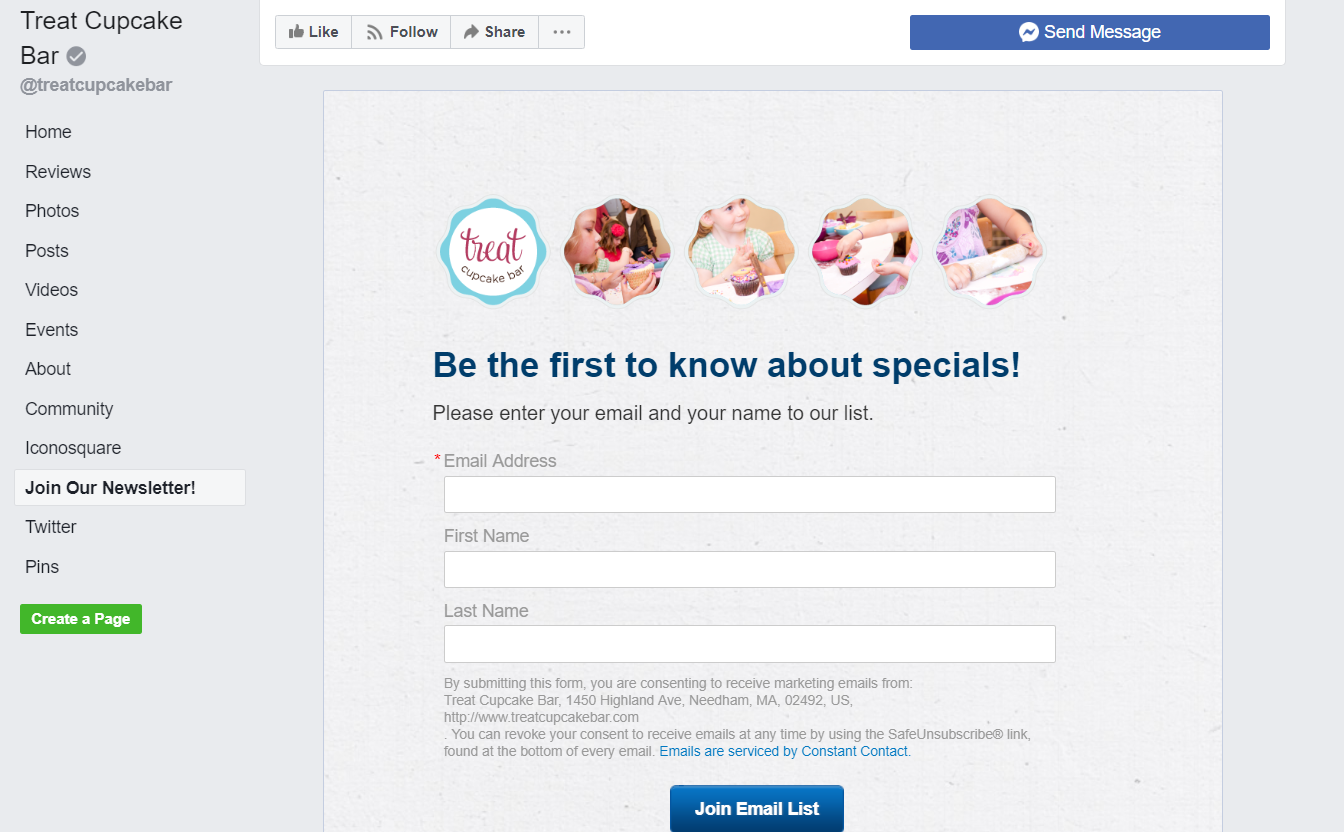Open the Share option
Viewport: 1344px width, 832px height.
[x=494, y=32]
